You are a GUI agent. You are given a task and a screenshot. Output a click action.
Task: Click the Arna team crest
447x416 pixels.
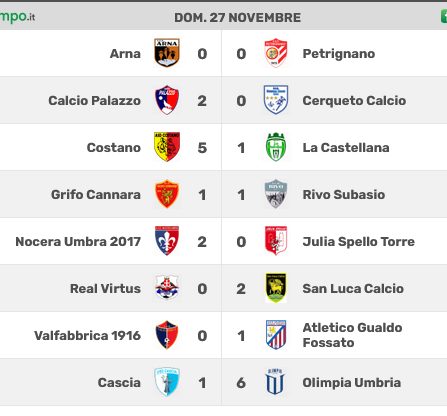[167, 53]
